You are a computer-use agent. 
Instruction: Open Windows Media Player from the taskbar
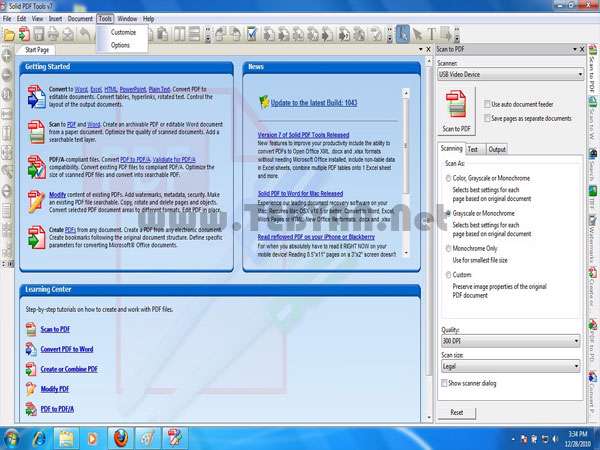coord(93,438)
